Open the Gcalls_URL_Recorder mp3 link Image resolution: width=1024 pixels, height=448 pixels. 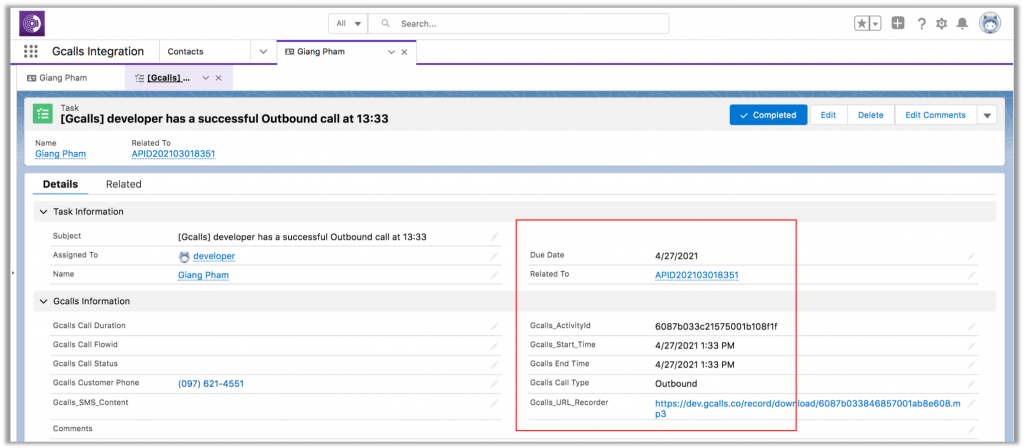click(x=808, y=408)
